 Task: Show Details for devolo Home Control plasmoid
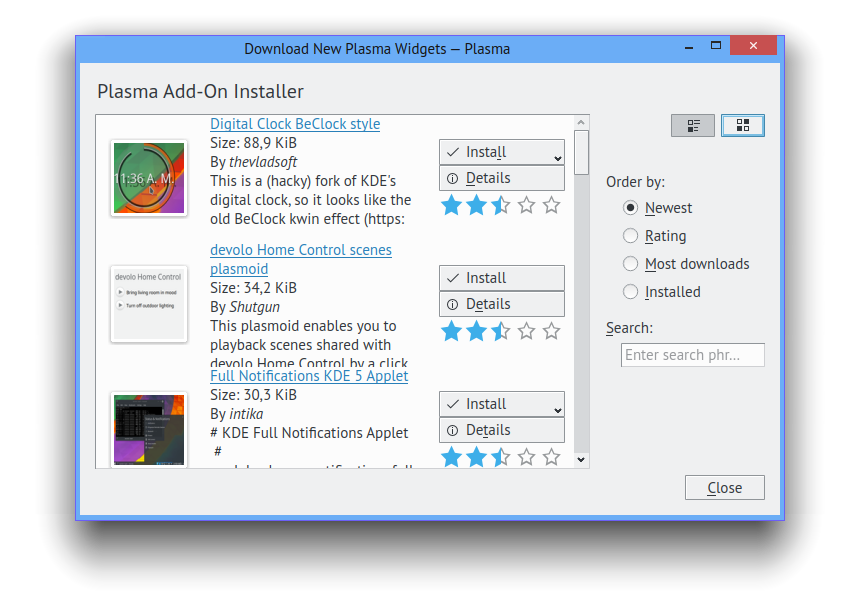click(x=502, y=304)
